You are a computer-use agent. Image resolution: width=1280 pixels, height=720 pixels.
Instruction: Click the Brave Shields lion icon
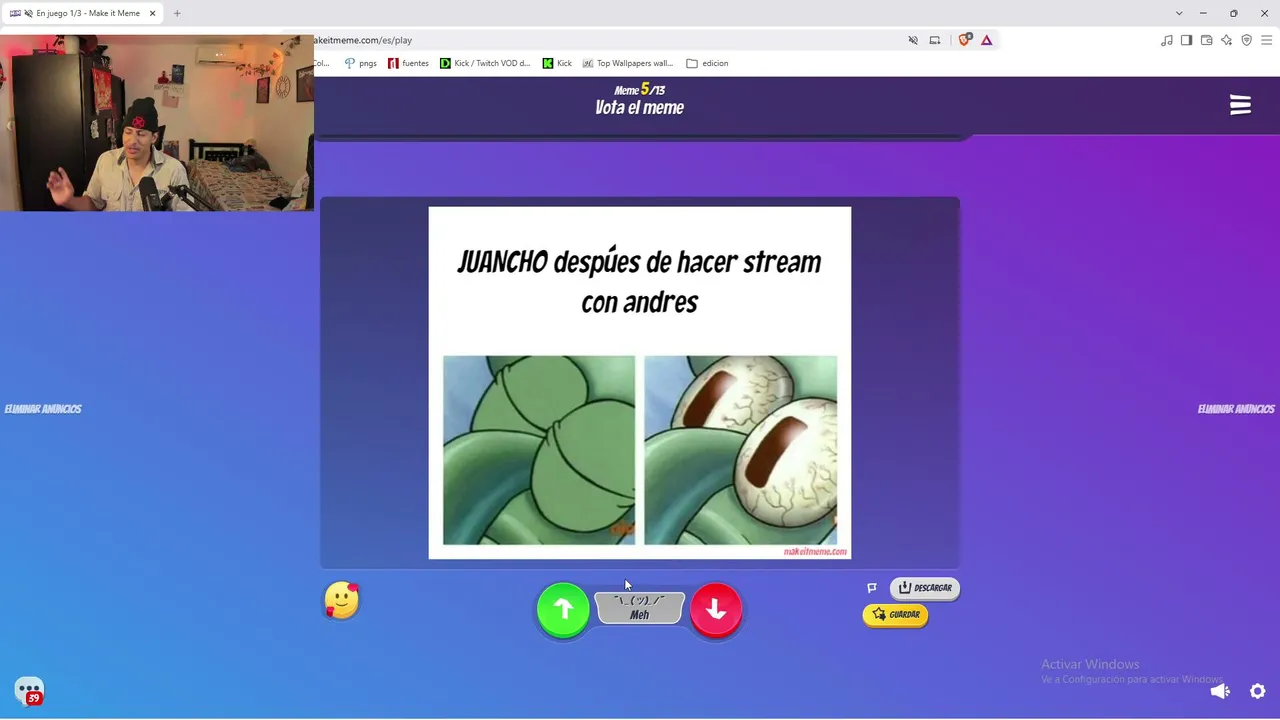pos(964,40)
